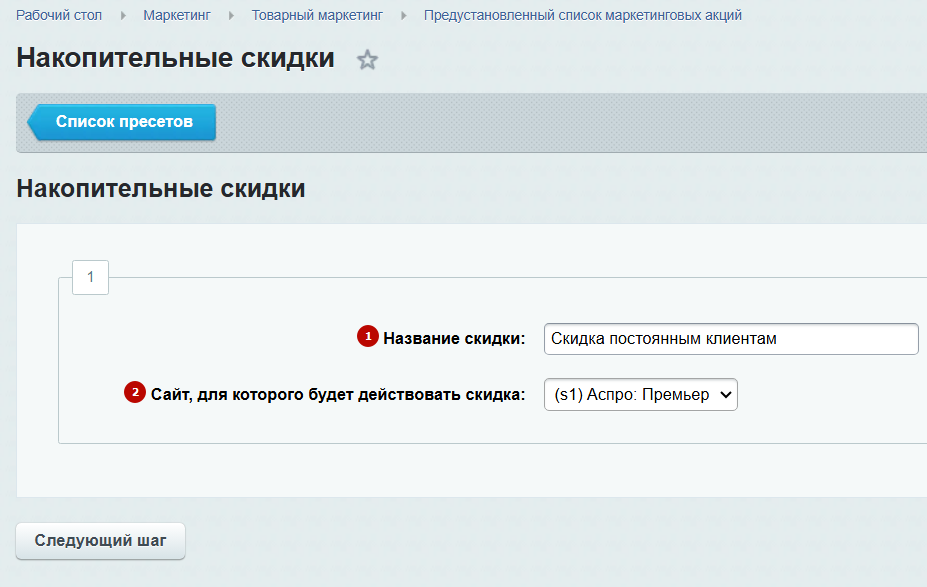
Task: Select step tab number 1
Action: (90, 277)
